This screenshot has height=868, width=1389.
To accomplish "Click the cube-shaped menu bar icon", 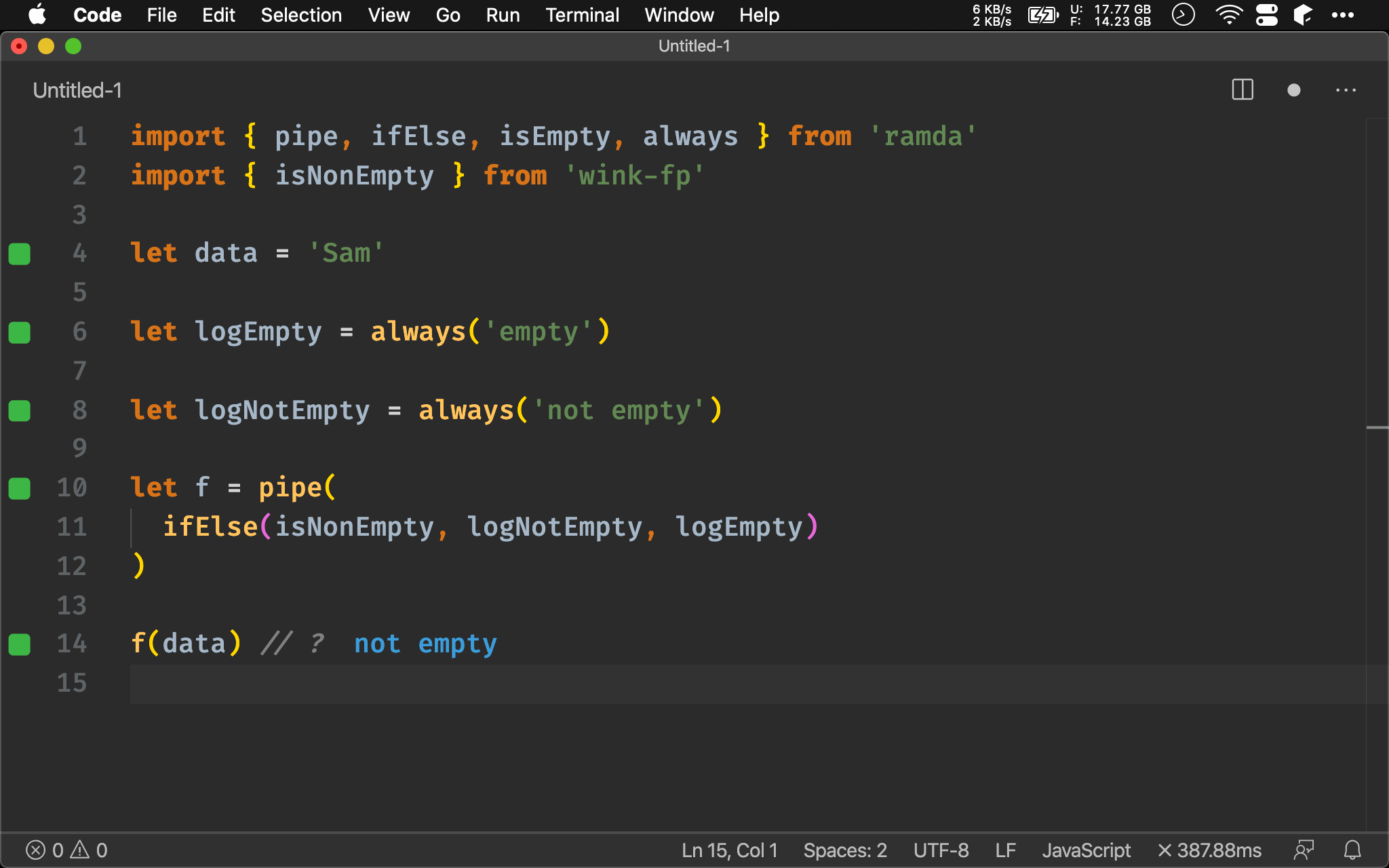I will tap(1303, 15).
